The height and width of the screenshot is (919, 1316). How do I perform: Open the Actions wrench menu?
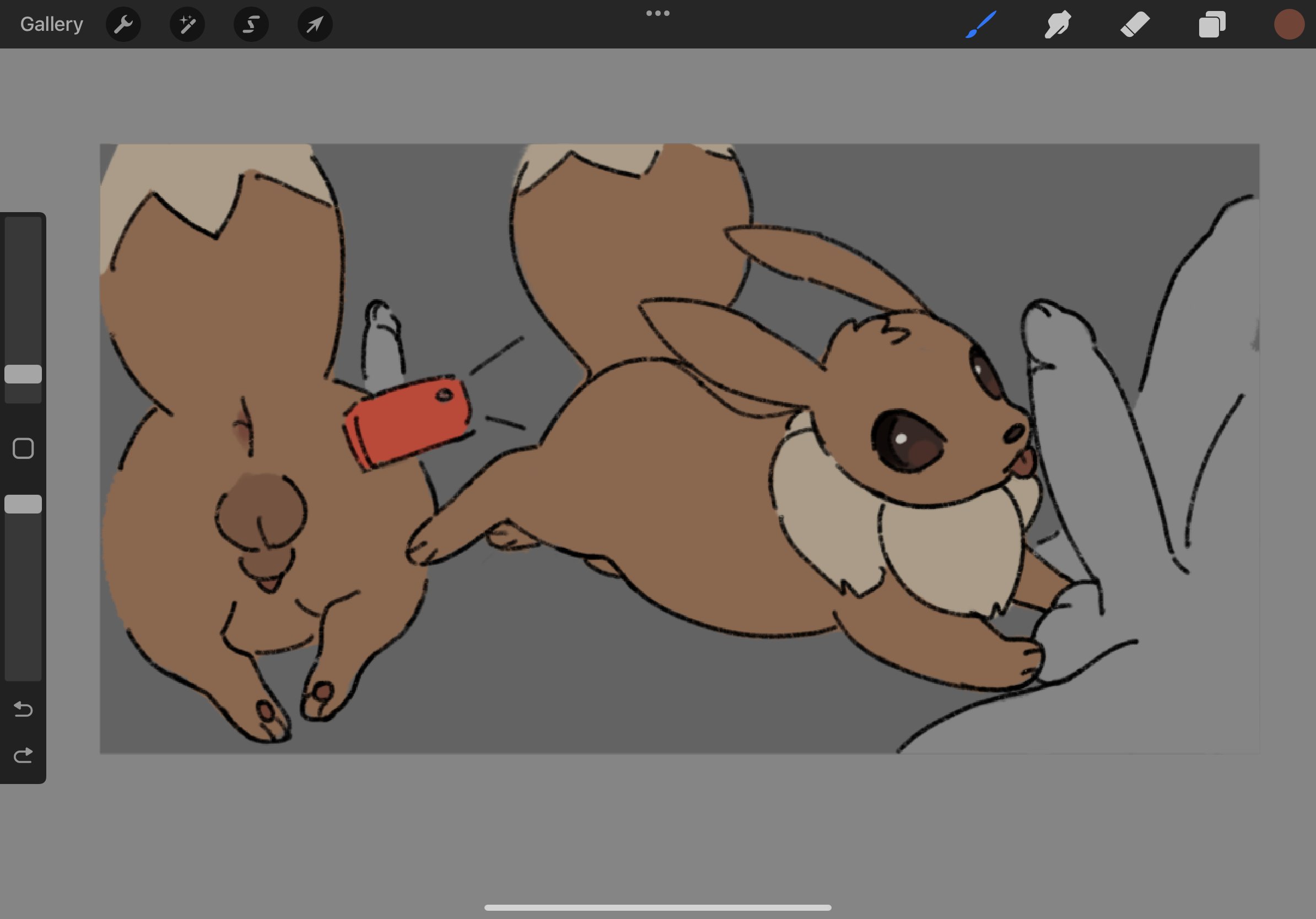(123, 24)
